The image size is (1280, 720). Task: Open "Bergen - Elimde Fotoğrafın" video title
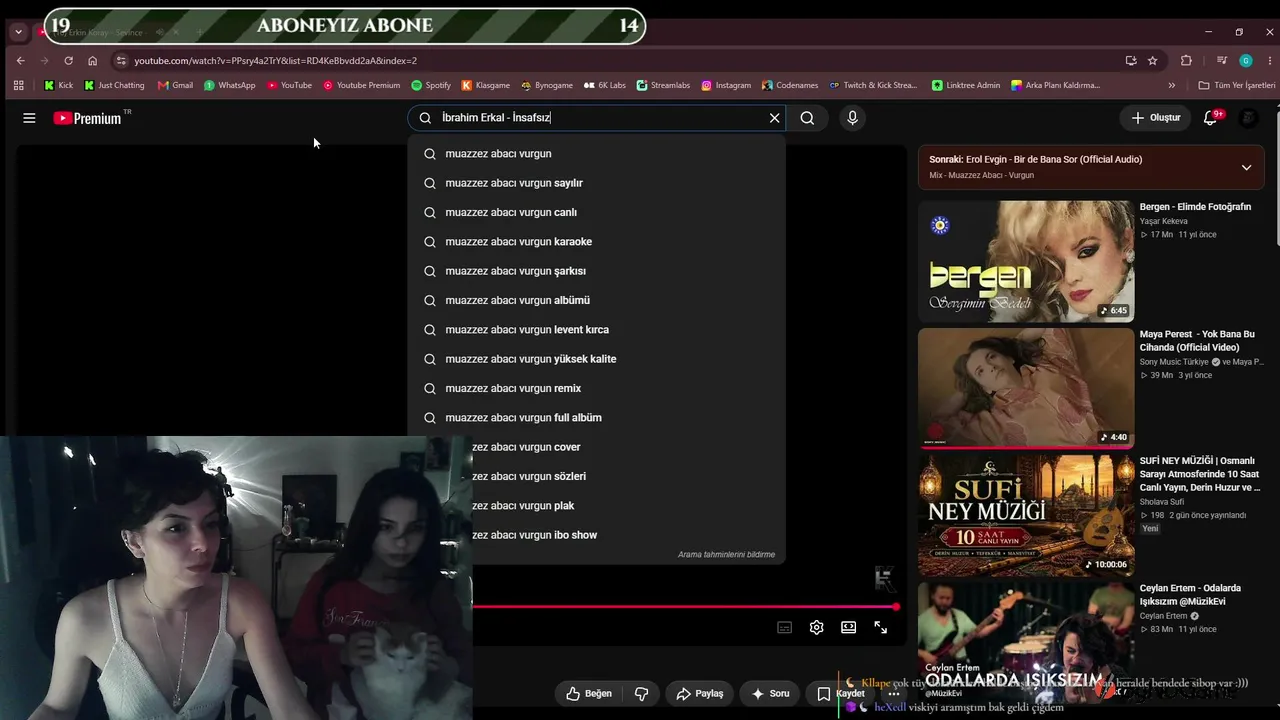(x=1195, y=207)
